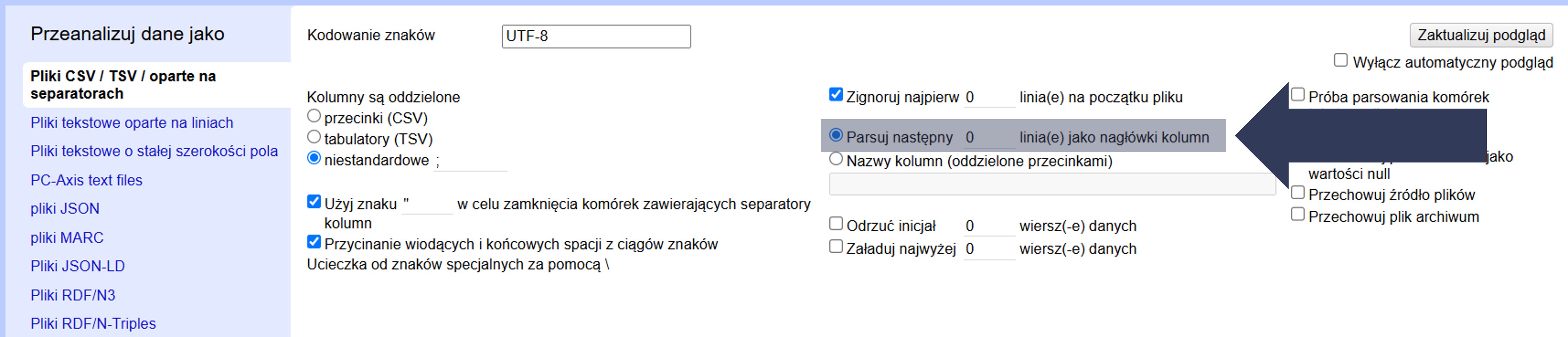Open PC-Axis text files option
The height and width of the screenshot is (337, 1568).
(87, 180)
